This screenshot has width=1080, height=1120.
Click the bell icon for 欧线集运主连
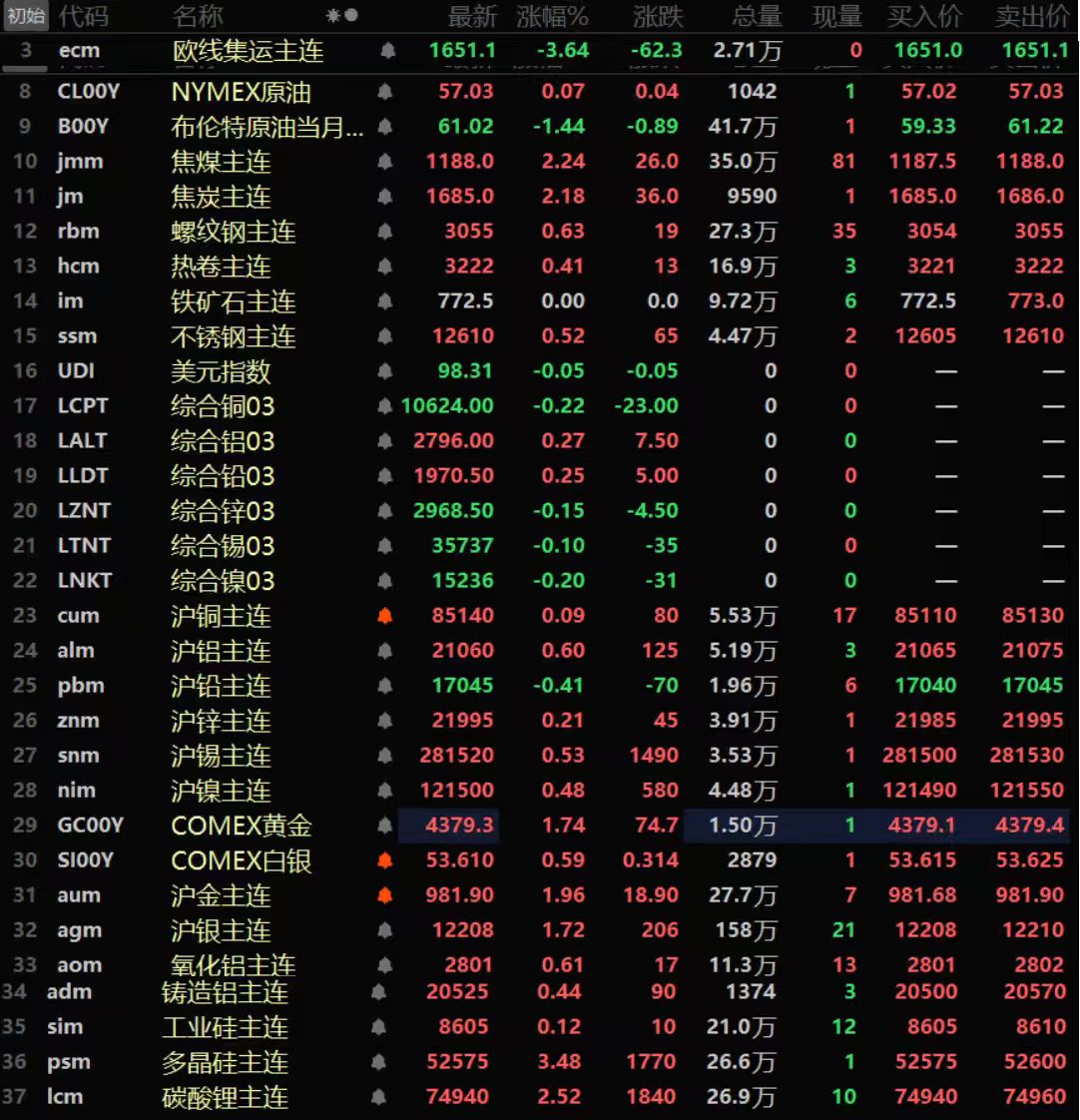[x=387, y=51]
